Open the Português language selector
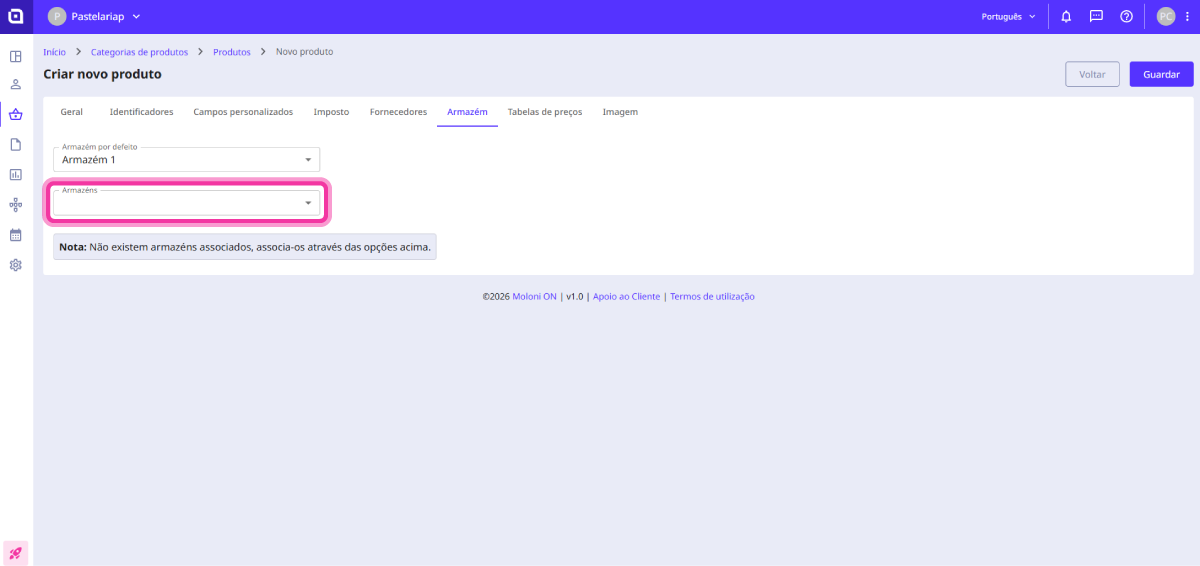Image resolution: width=1200 pixels, height=566 pixels. [1008, 17]
